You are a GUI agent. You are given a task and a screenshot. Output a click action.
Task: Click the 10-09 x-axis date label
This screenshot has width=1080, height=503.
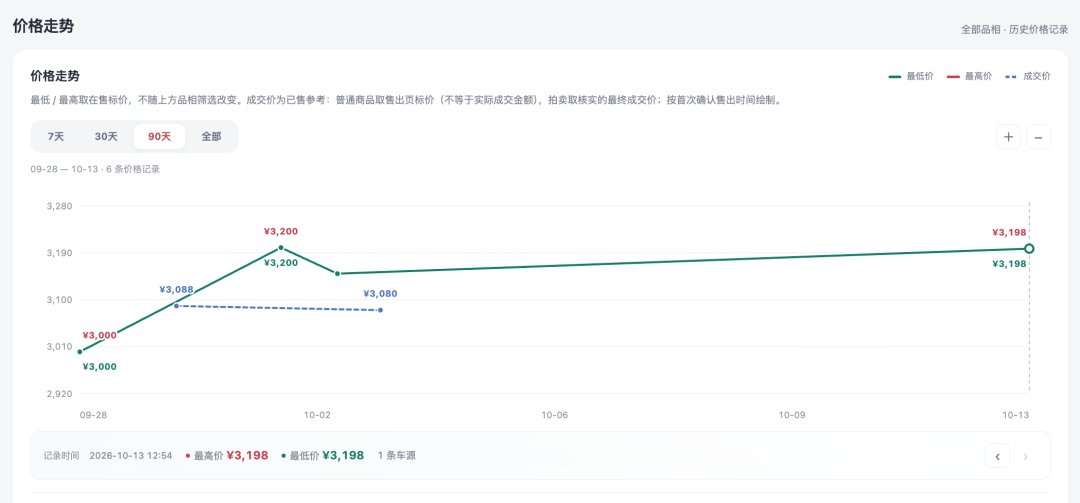coord(792,415)
